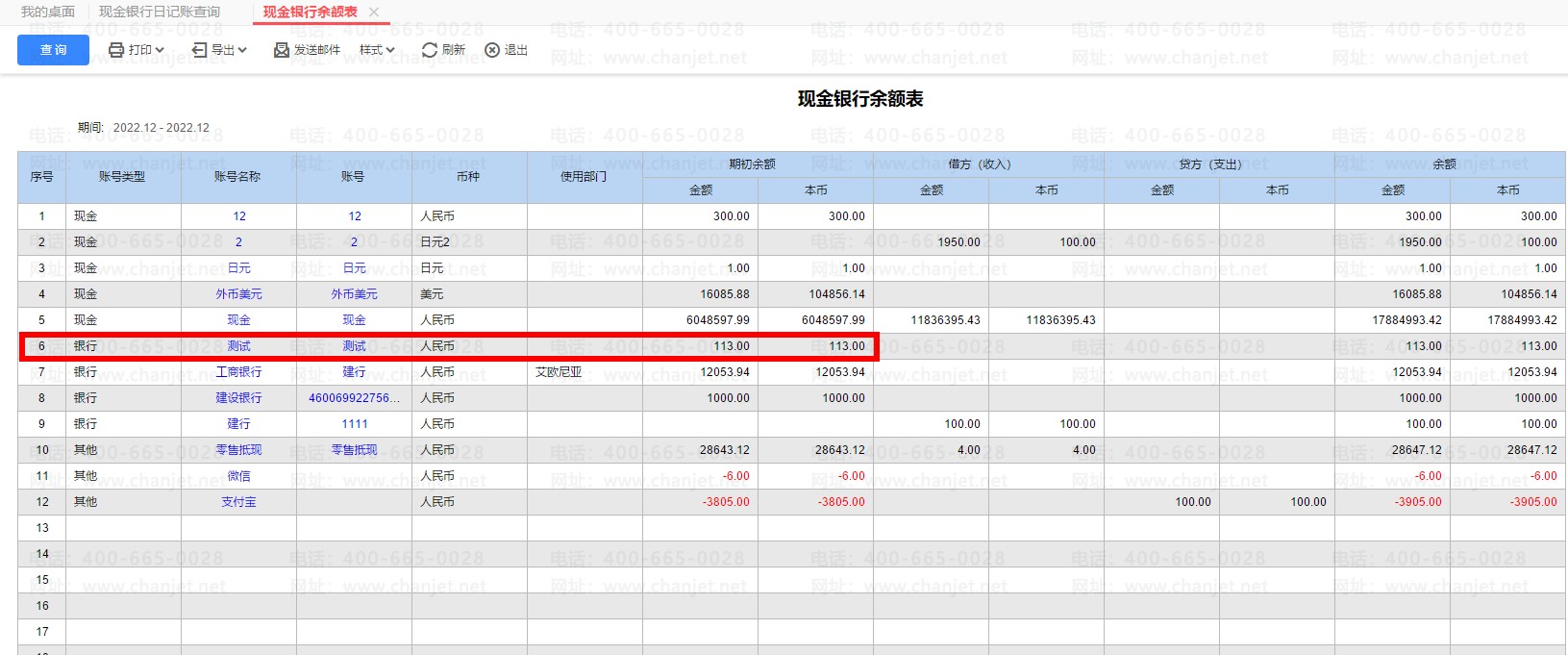This screenshot has width=1568, height=655.
Task: Expand the 打印 dropdown arrow
Action: click(x=160, y=50)
